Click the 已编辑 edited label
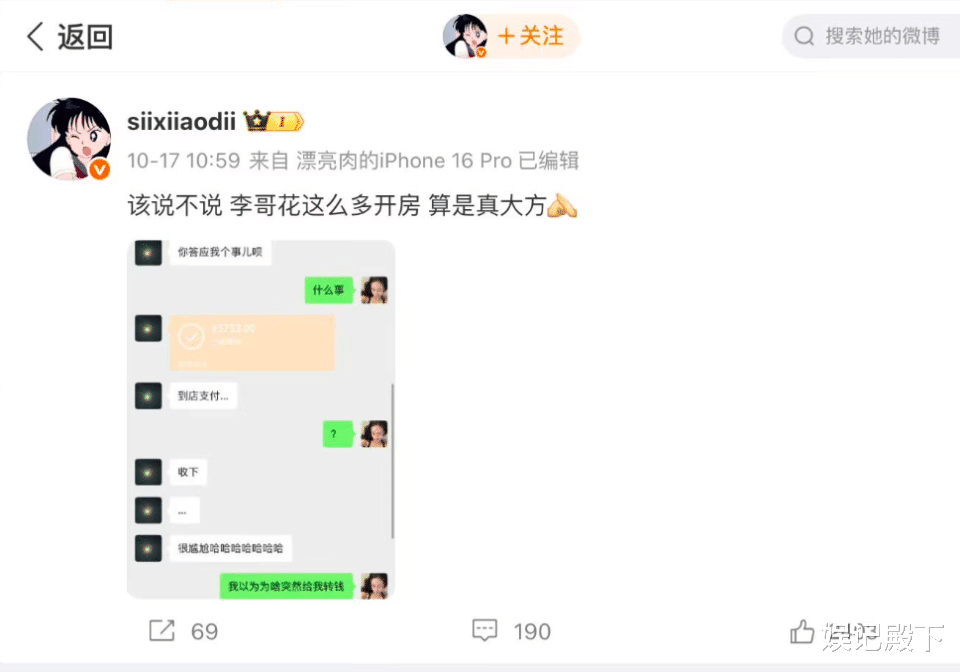960x672 pixels. coord(549,161)
